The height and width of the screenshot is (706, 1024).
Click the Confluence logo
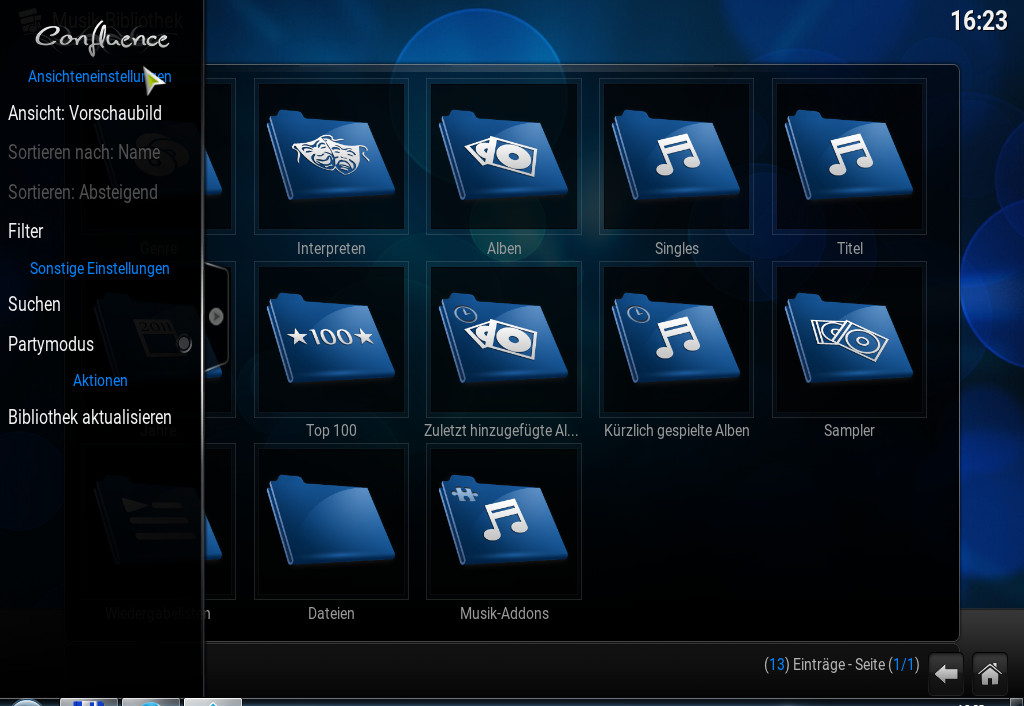pos(102,37)
